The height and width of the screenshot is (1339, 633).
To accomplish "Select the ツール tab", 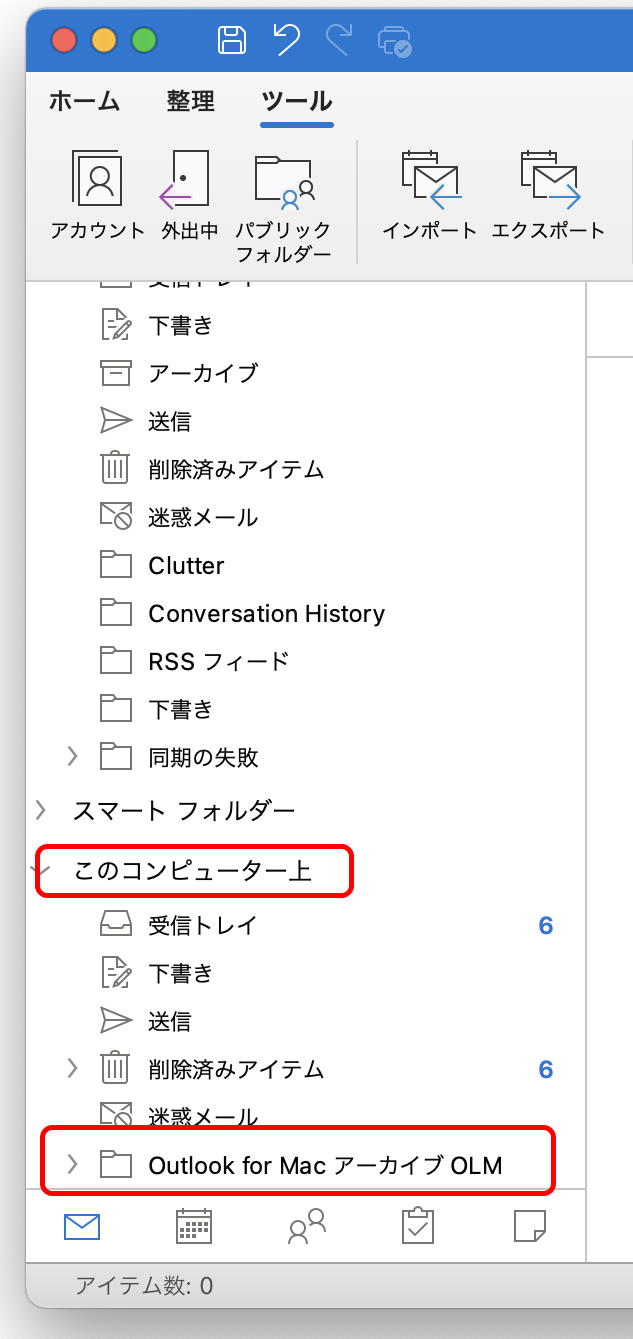I will pyautogui.click(x=297, y=101).
